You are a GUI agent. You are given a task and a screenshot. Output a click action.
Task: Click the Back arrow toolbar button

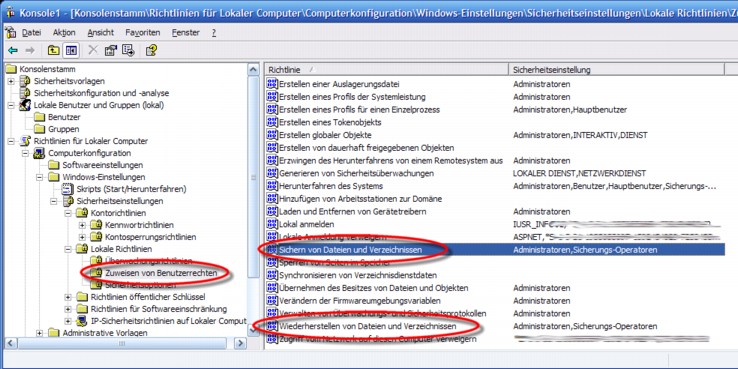[13, 50]
